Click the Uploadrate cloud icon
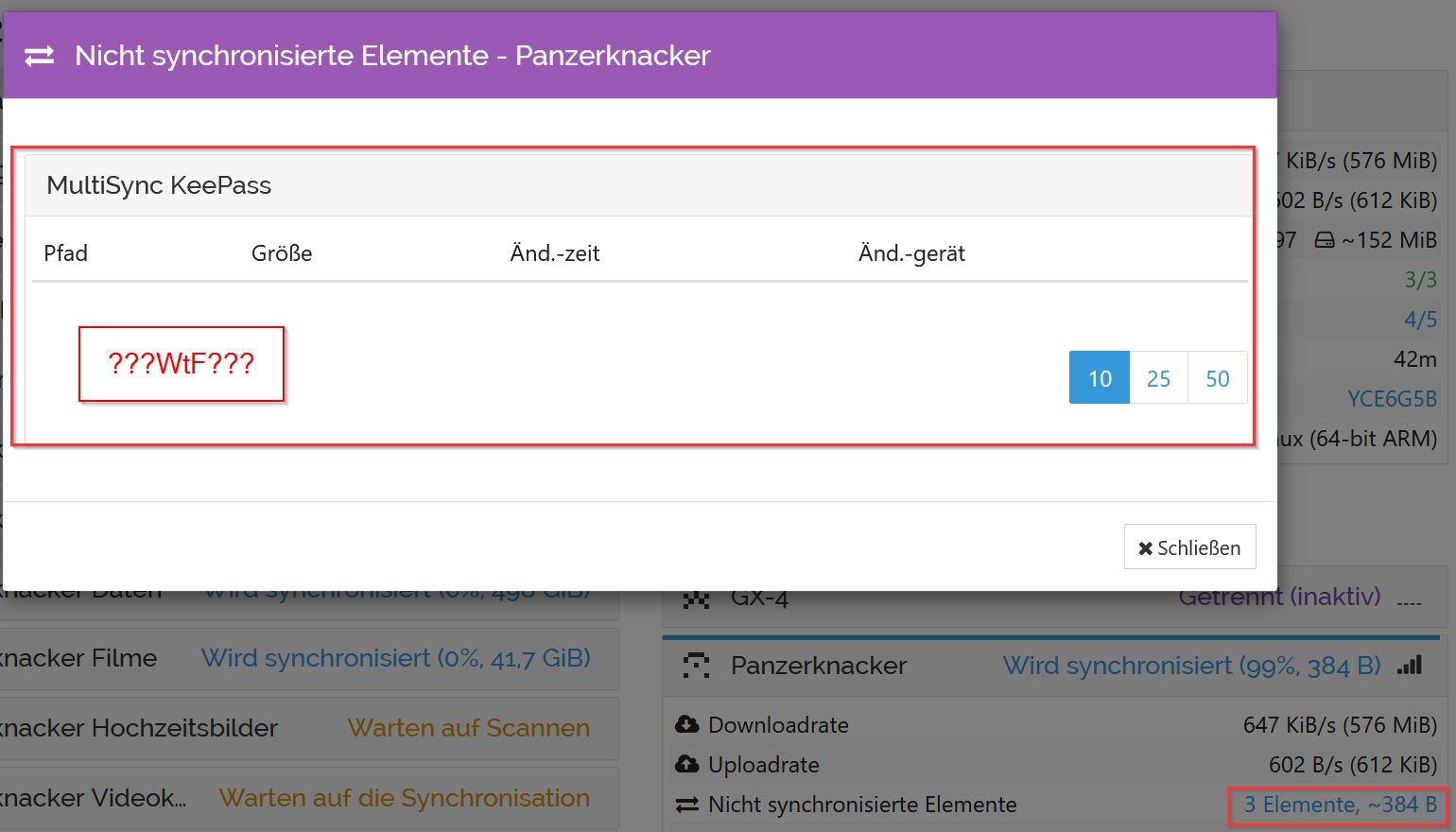This screenshot has height=832, width=1456. click(x=686, y=765)
